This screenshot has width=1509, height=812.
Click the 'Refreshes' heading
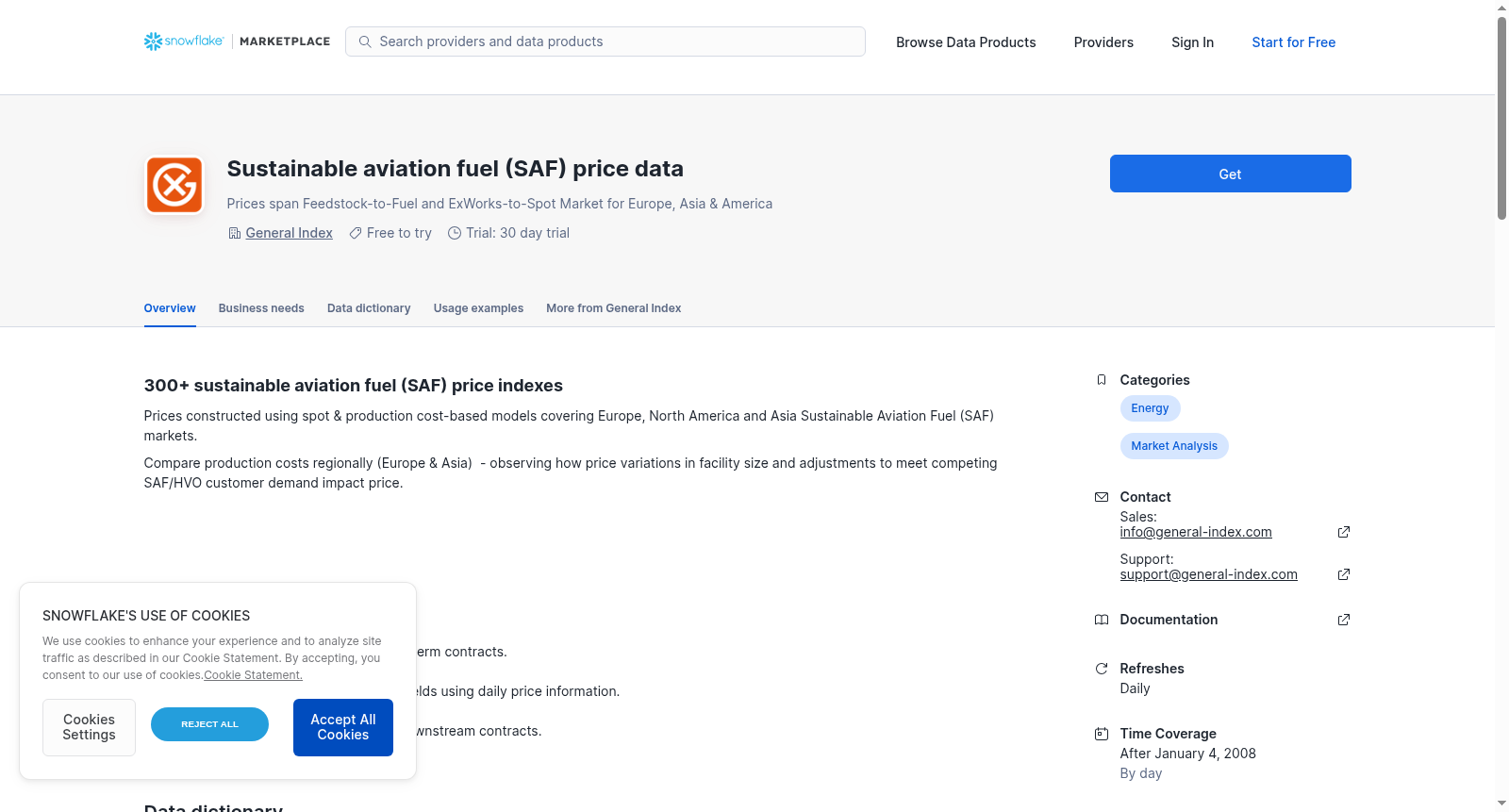click(1152, 669)
